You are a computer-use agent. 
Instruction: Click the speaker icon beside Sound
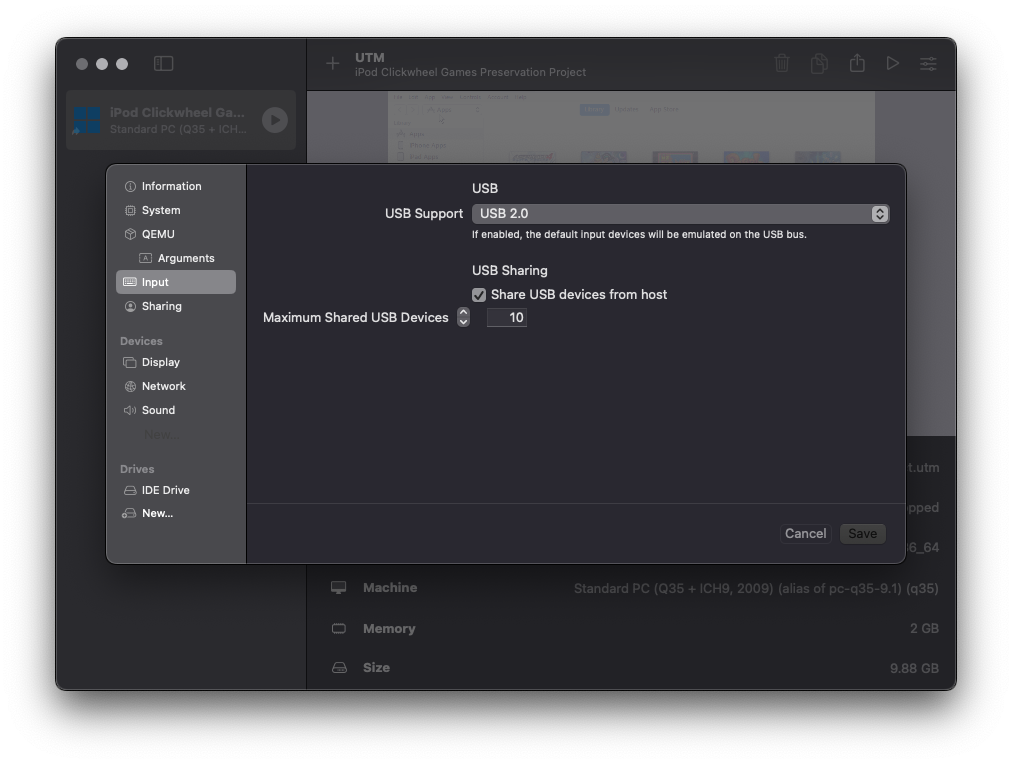130,410
